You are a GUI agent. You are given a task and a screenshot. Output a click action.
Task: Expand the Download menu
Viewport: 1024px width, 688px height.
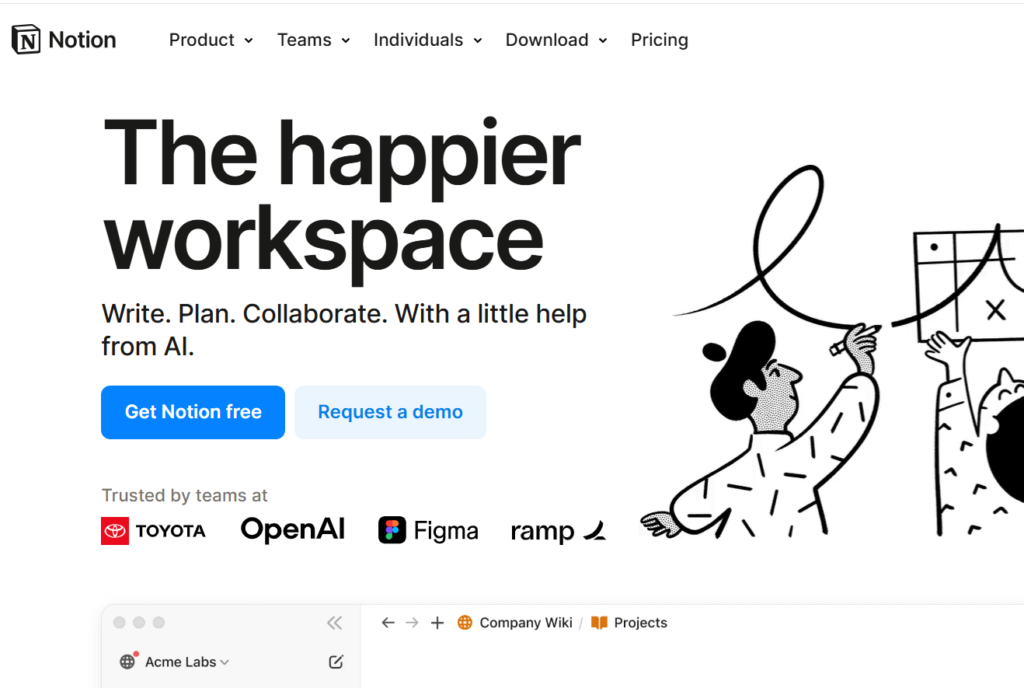click(x=556, y=40)
